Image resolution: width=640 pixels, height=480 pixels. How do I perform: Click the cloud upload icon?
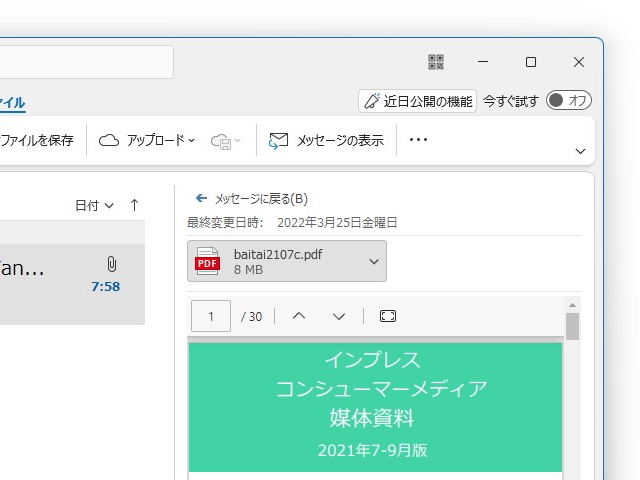click(109, 140)
